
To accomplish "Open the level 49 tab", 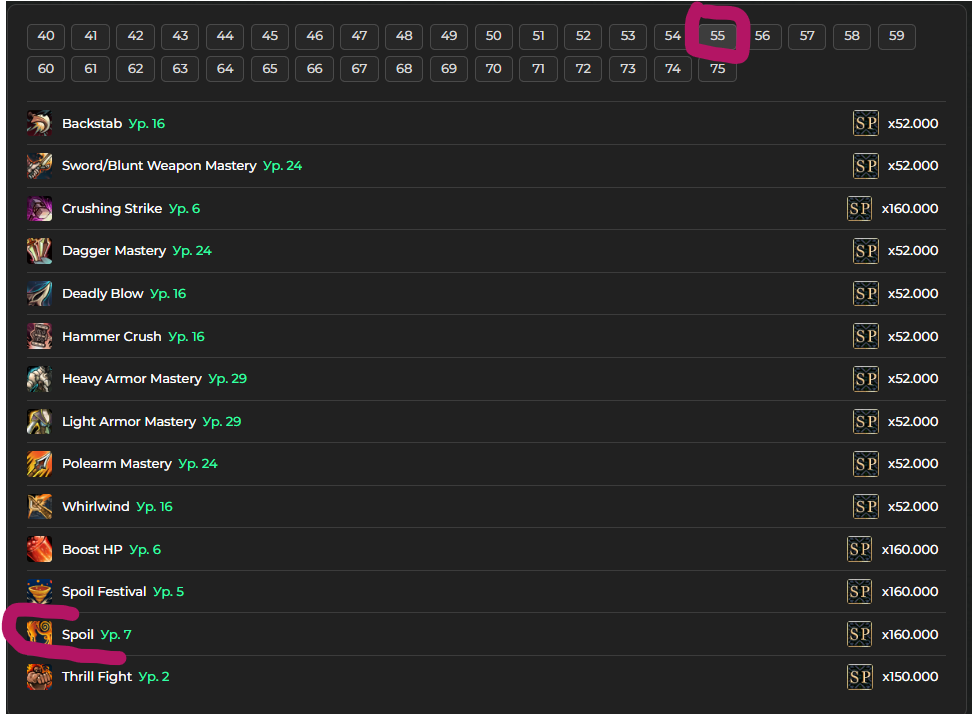I will (x=449, y=36).
